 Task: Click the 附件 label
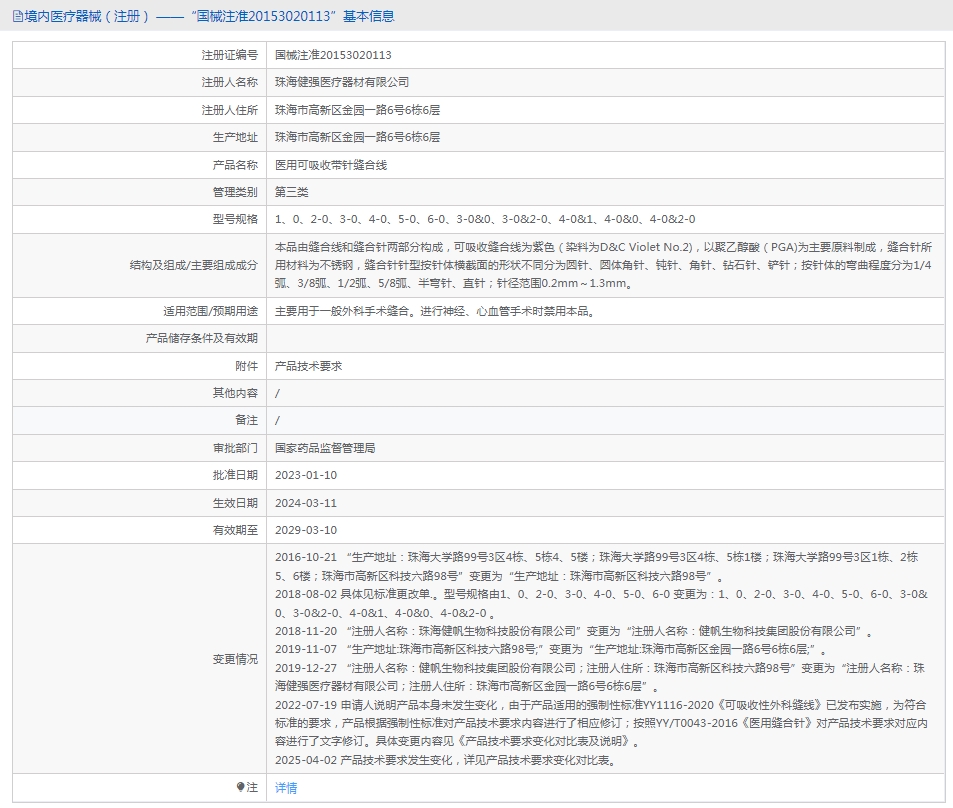tap(247, 366)
